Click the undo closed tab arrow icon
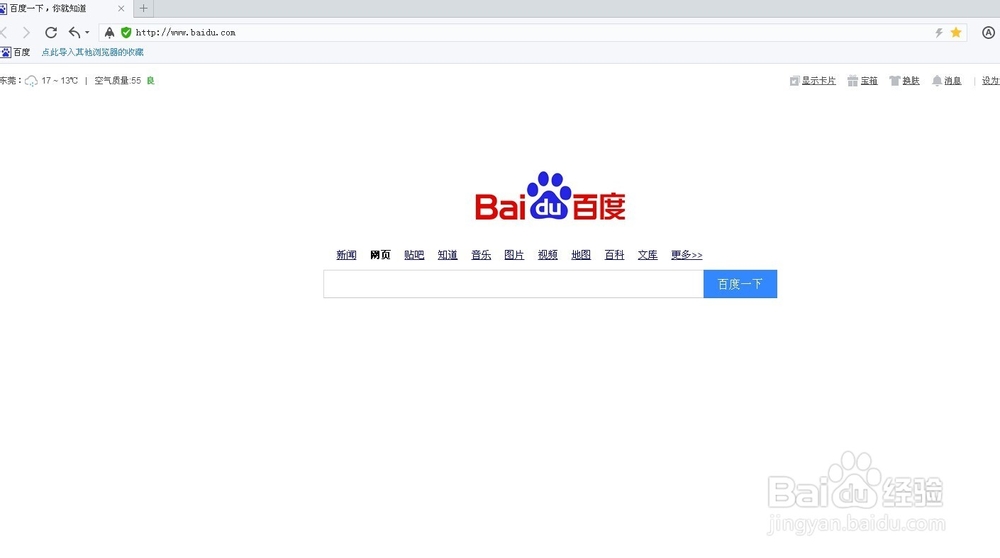This screenshot has height=558, width=1000. 75,33
